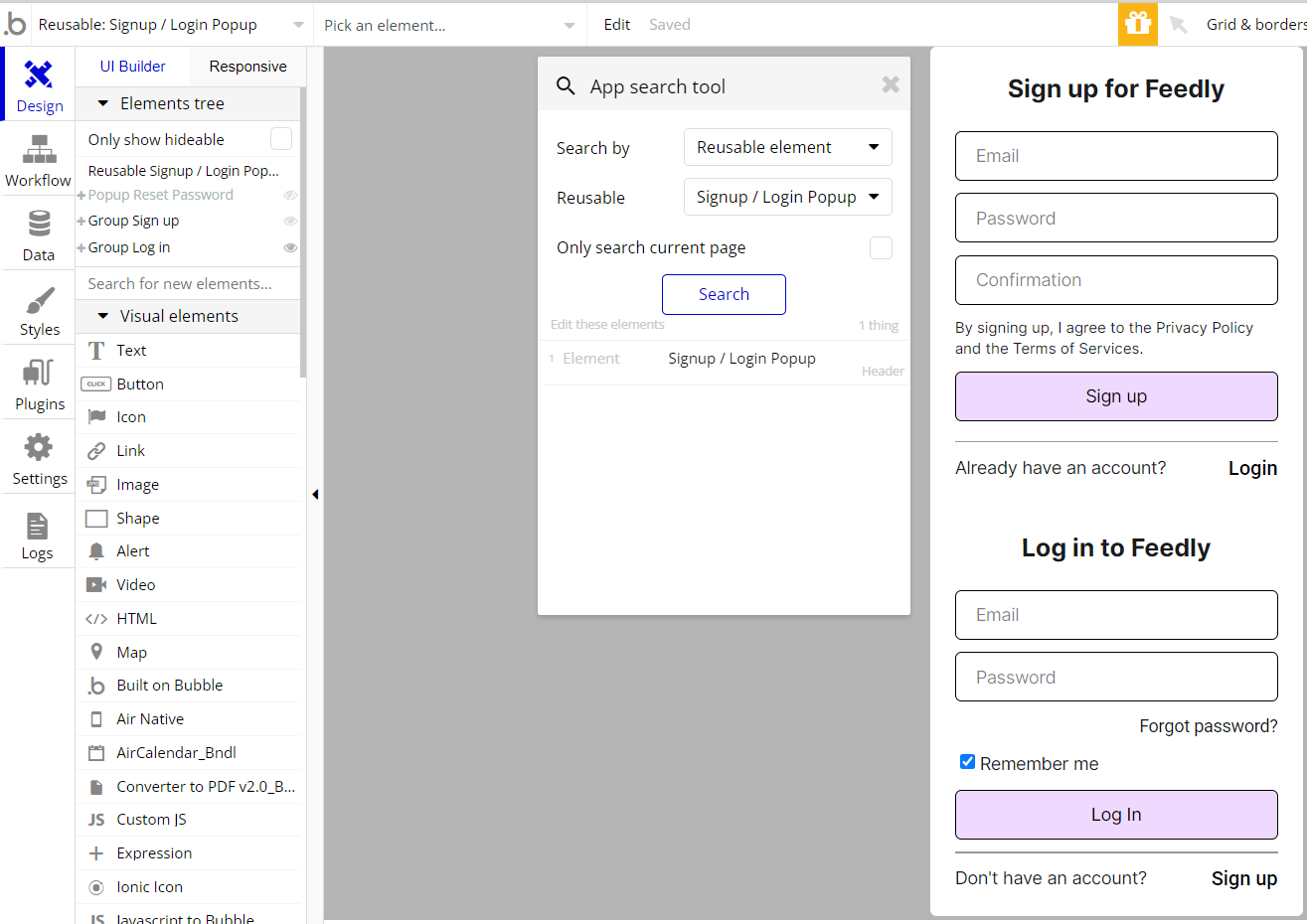The image size is (1307, 924).
Task: Click the magnifier icon in App search tool
Action: (566, 86)
